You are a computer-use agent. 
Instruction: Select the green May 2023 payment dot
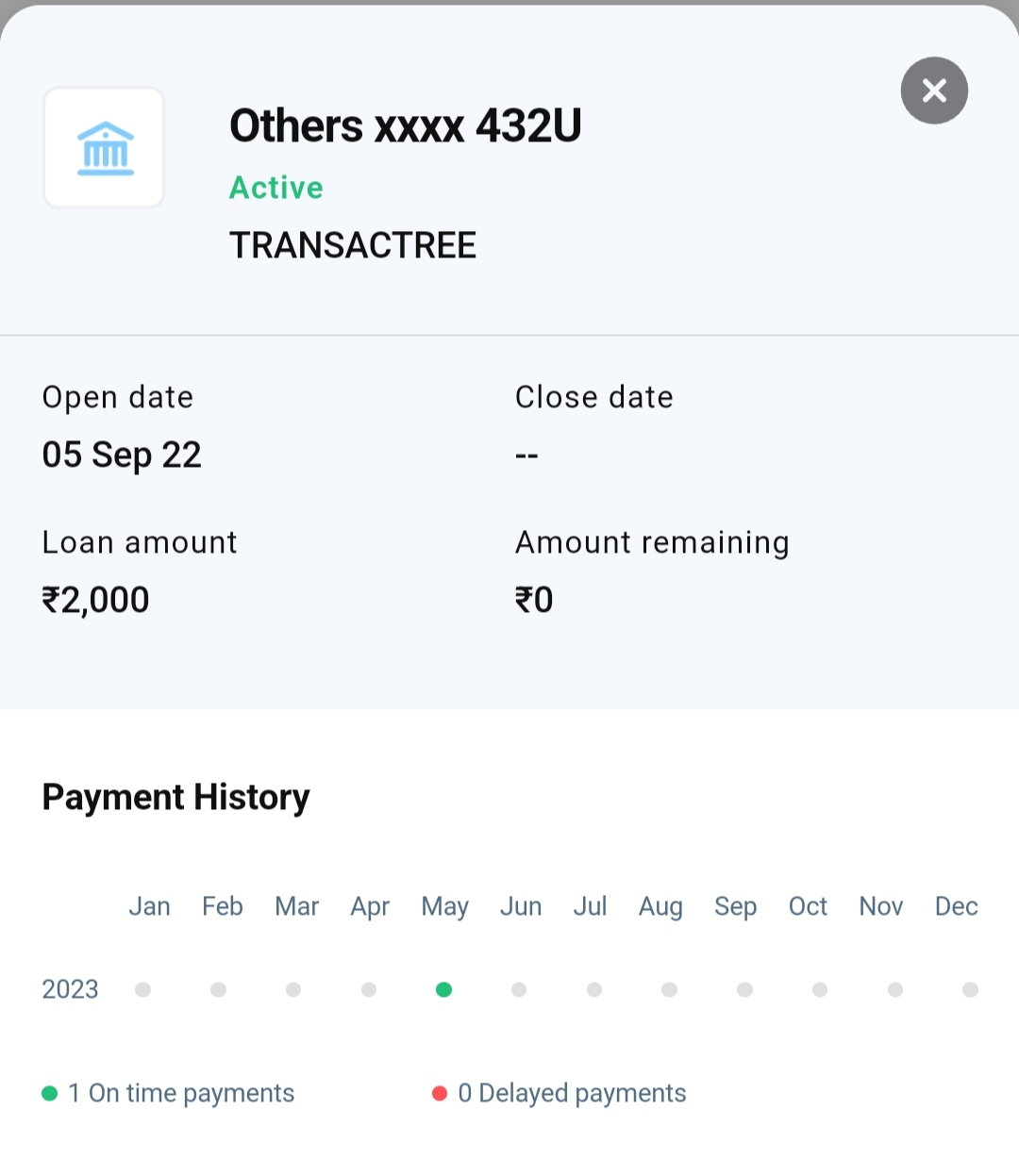[443, 989]
